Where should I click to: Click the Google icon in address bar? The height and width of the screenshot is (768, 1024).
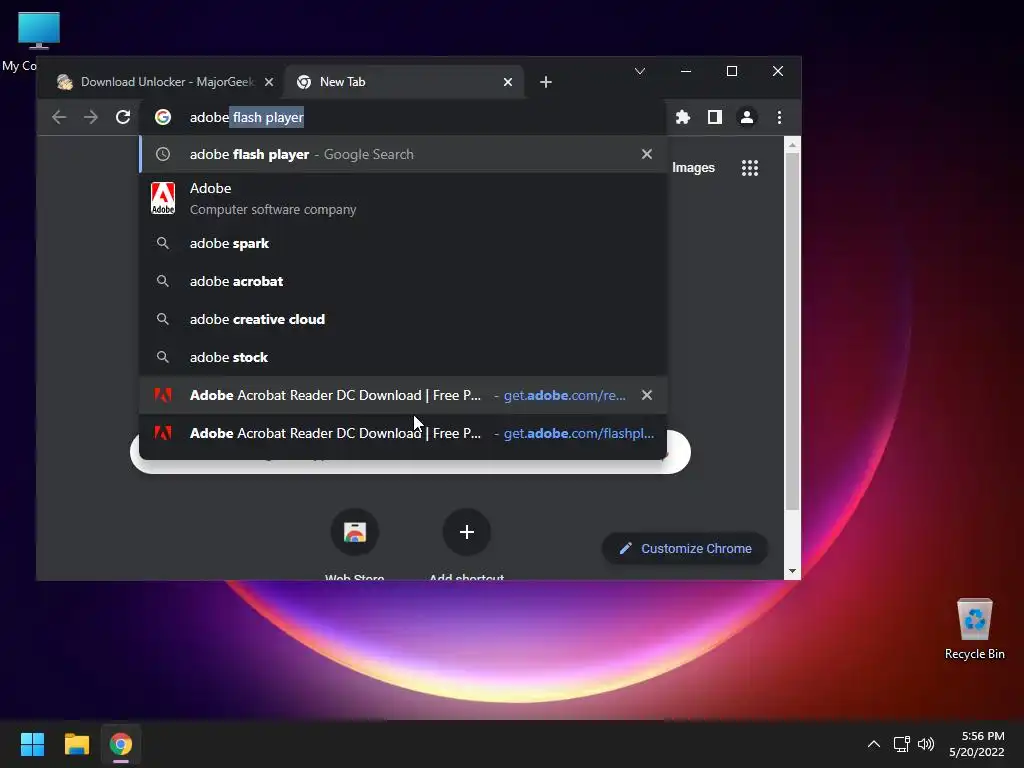163,117
